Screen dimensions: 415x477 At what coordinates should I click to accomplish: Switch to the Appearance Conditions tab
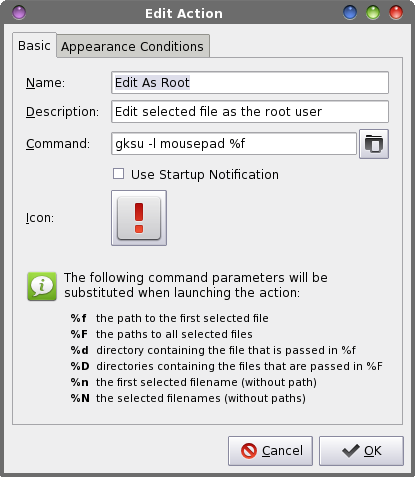pos(133,46)
